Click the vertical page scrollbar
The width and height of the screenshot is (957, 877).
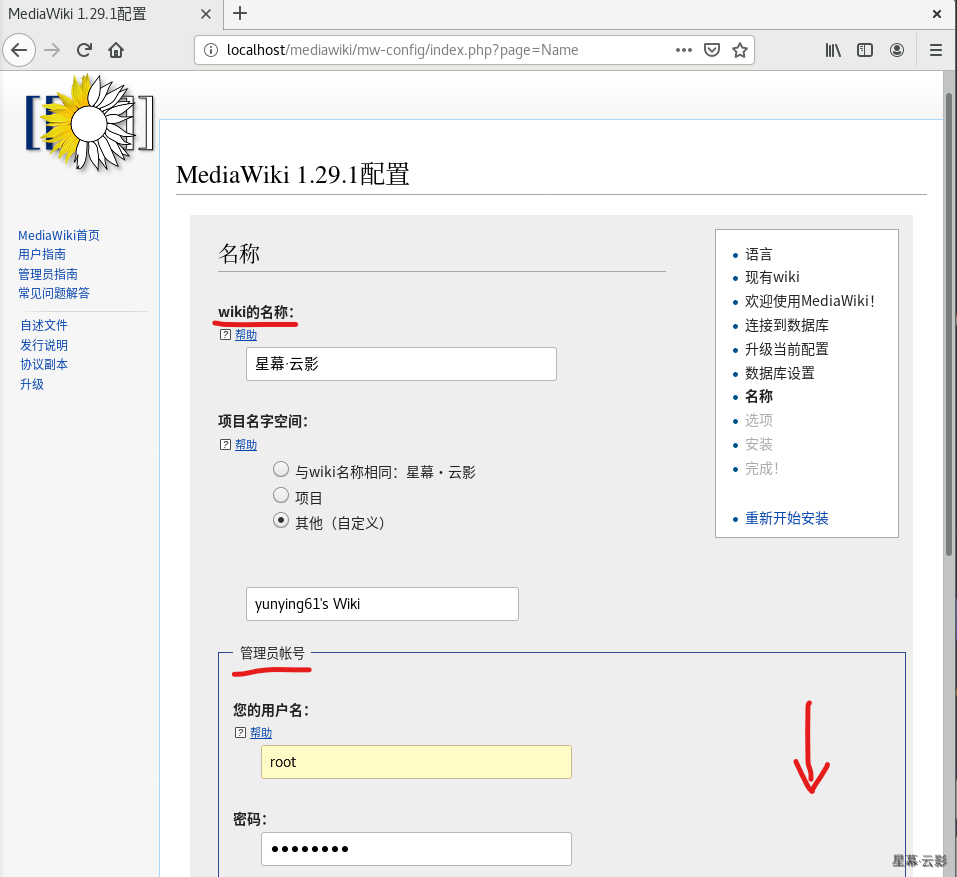click(949, 320)
